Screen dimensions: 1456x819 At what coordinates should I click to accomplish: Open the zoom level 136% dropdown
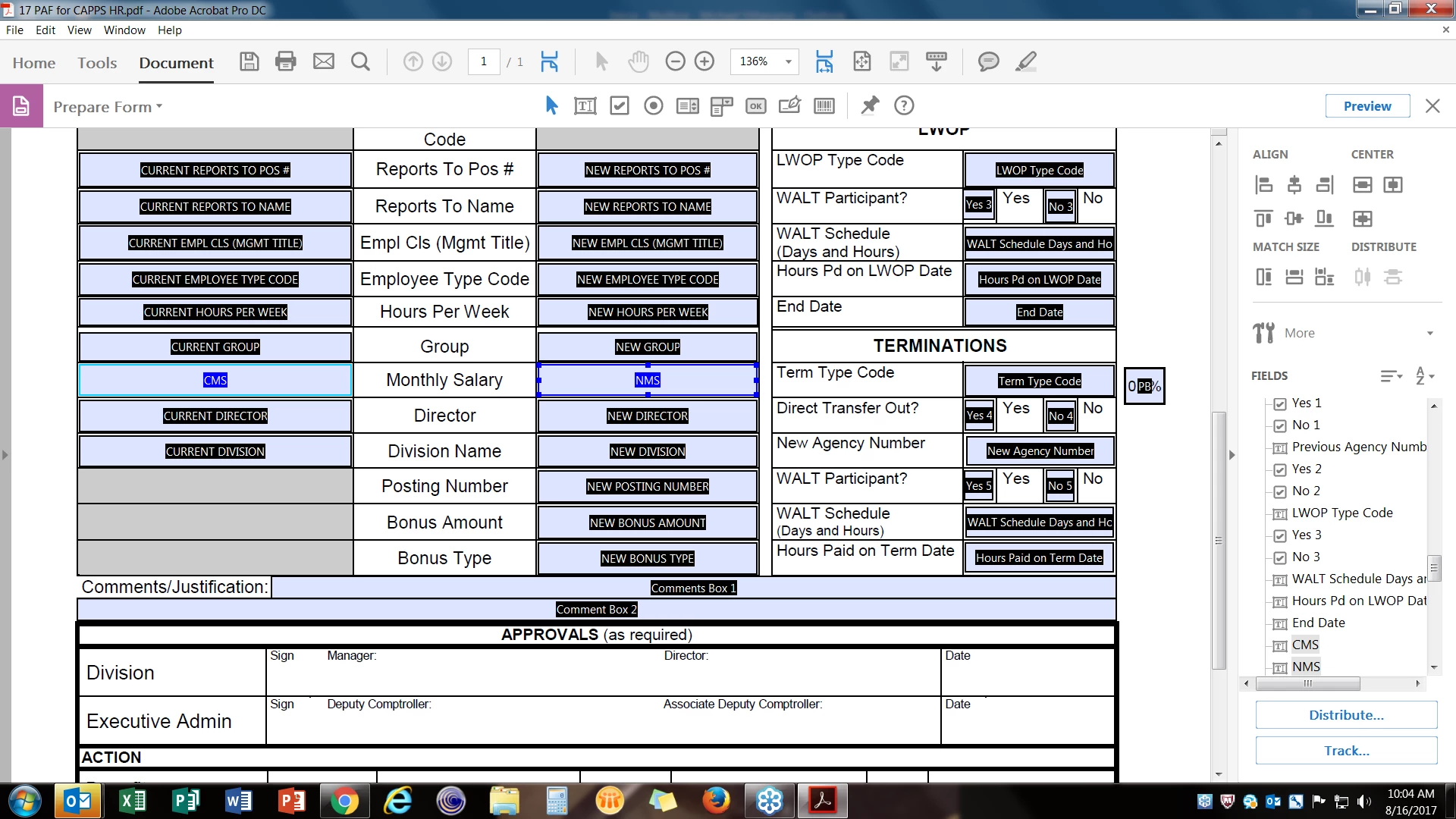click(789, 61)
